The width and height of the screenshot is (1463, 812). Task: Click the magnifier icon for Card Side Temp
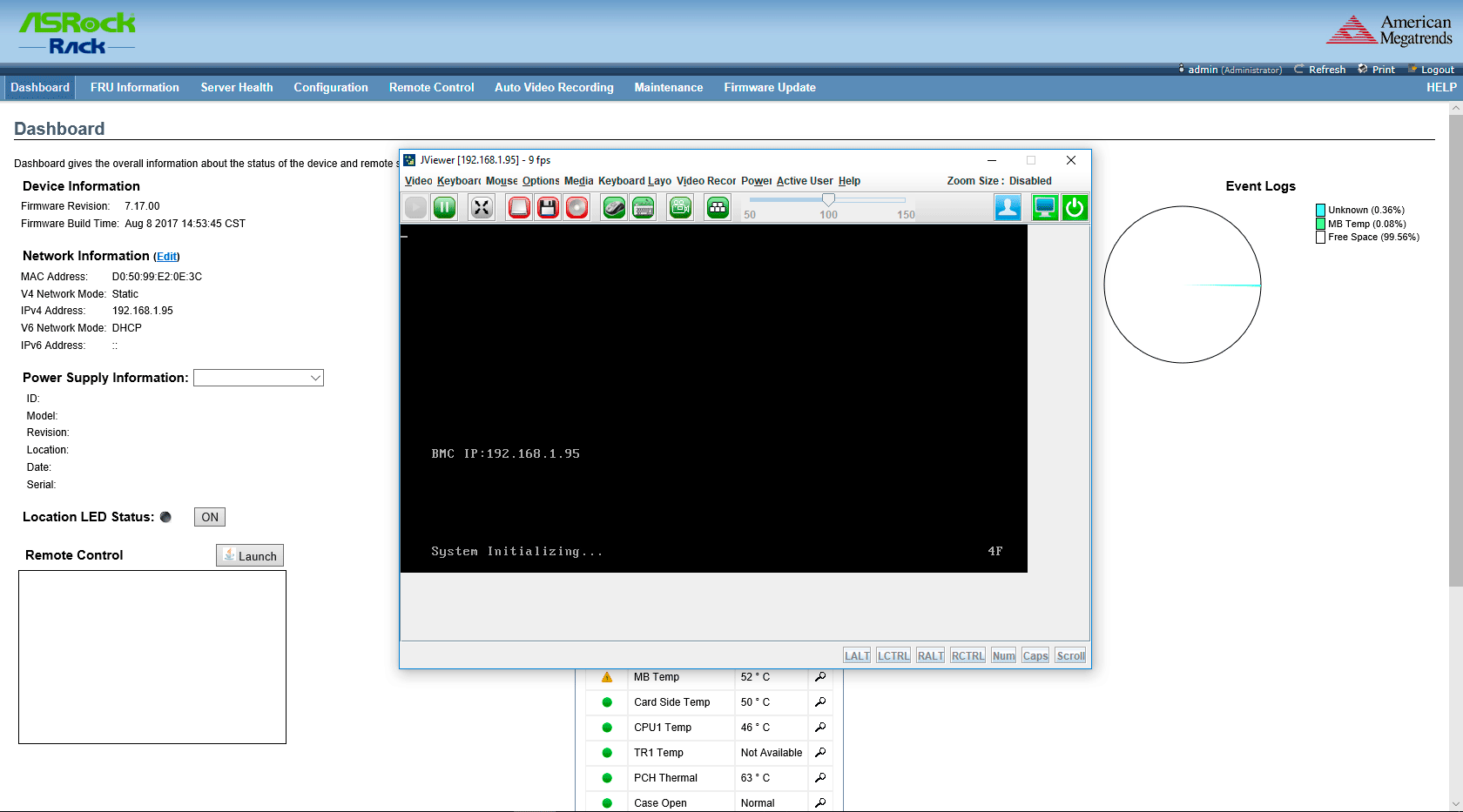(x=820, y=702)
